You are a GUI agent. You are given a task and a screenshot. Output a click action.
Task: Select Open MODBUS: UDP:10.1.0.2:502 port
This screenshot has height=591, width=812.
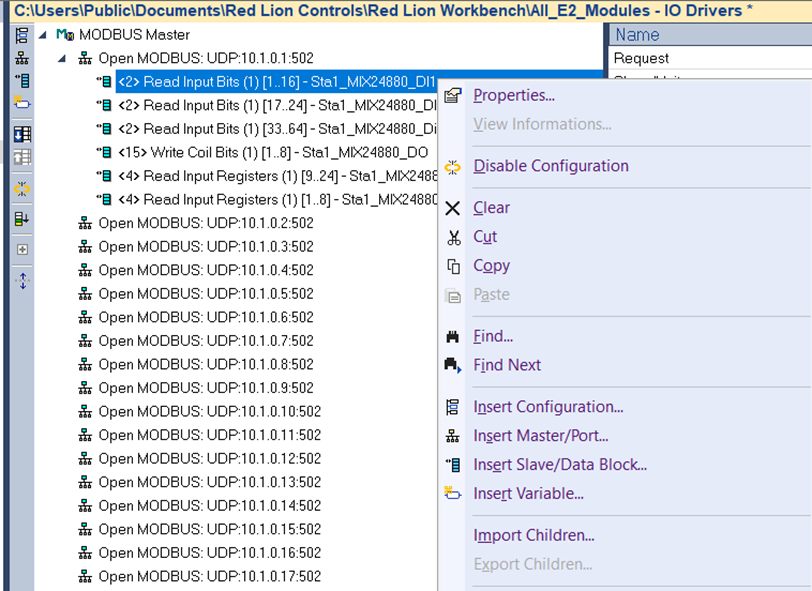click(206, 223)
